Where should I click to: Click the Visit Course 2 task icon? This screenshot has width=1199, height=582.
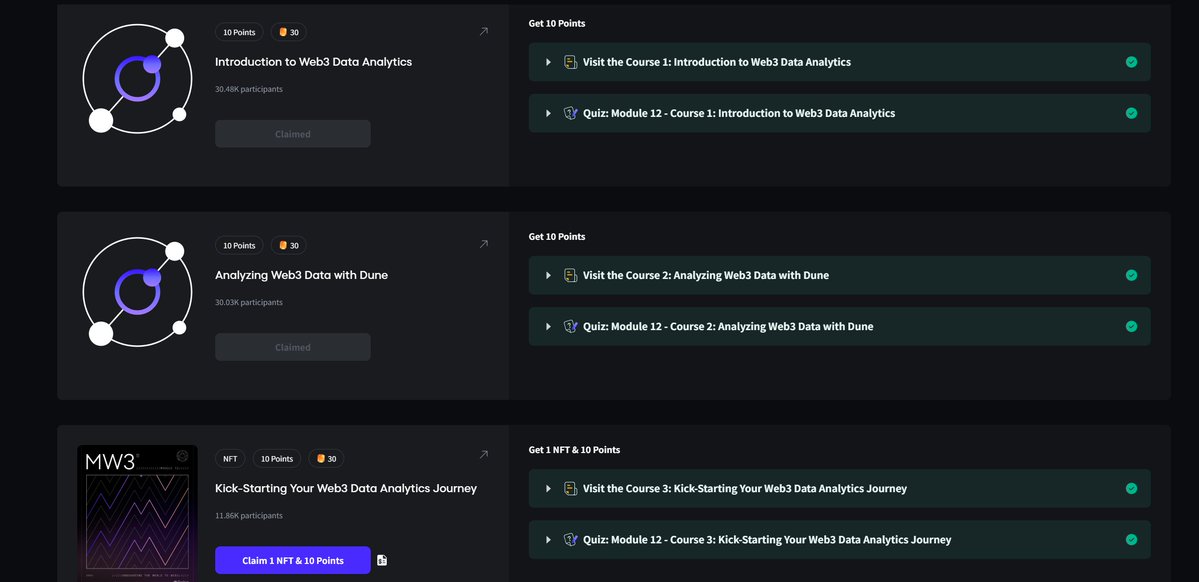pyautogui.click(x=570, y=275)
